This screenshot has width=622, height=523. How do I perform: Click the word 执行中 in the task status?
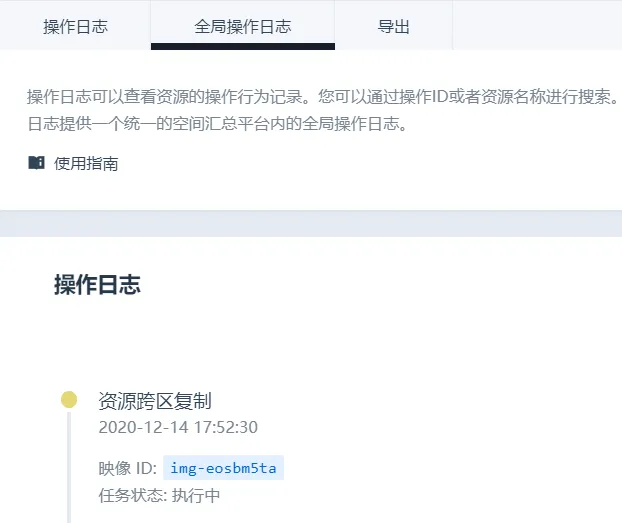(196, 495)
